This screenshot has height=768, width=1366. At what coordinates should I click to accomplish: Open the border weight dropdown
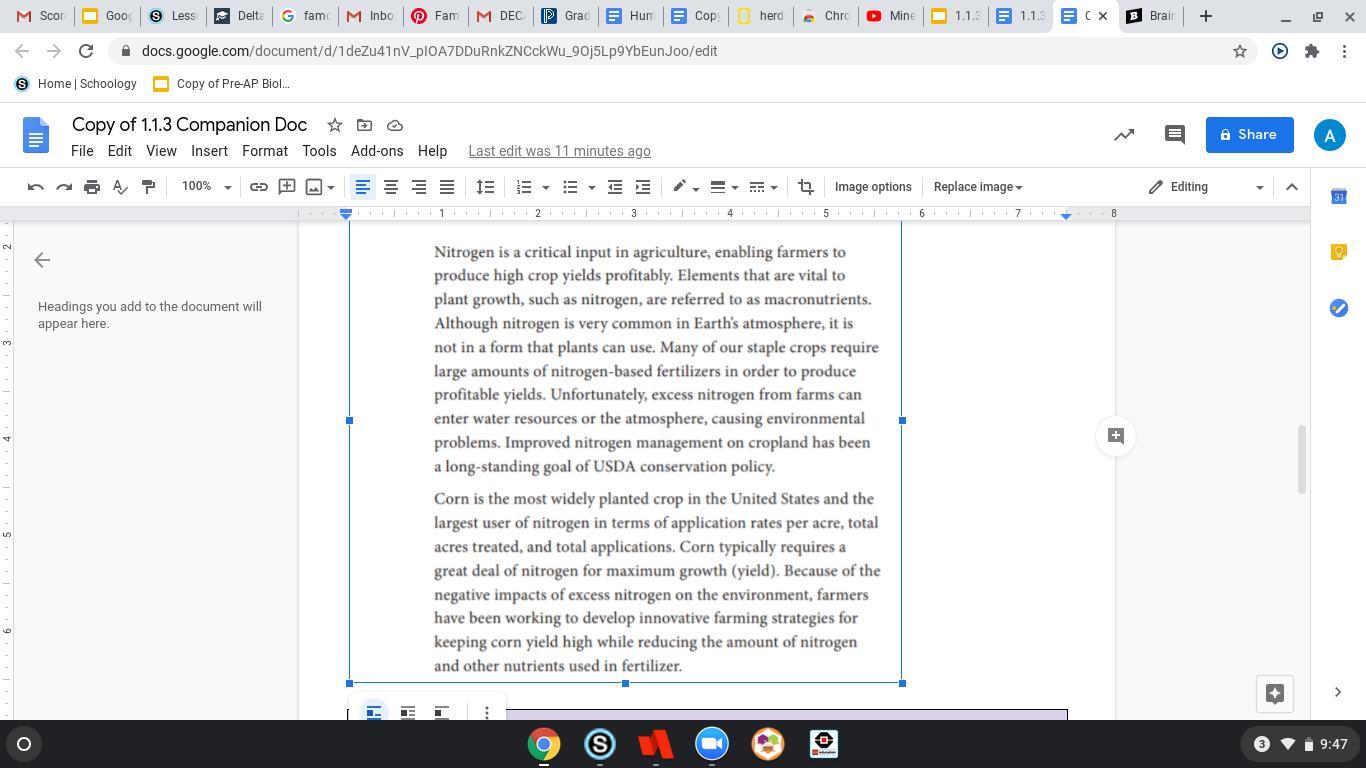[x=724, y=187]
